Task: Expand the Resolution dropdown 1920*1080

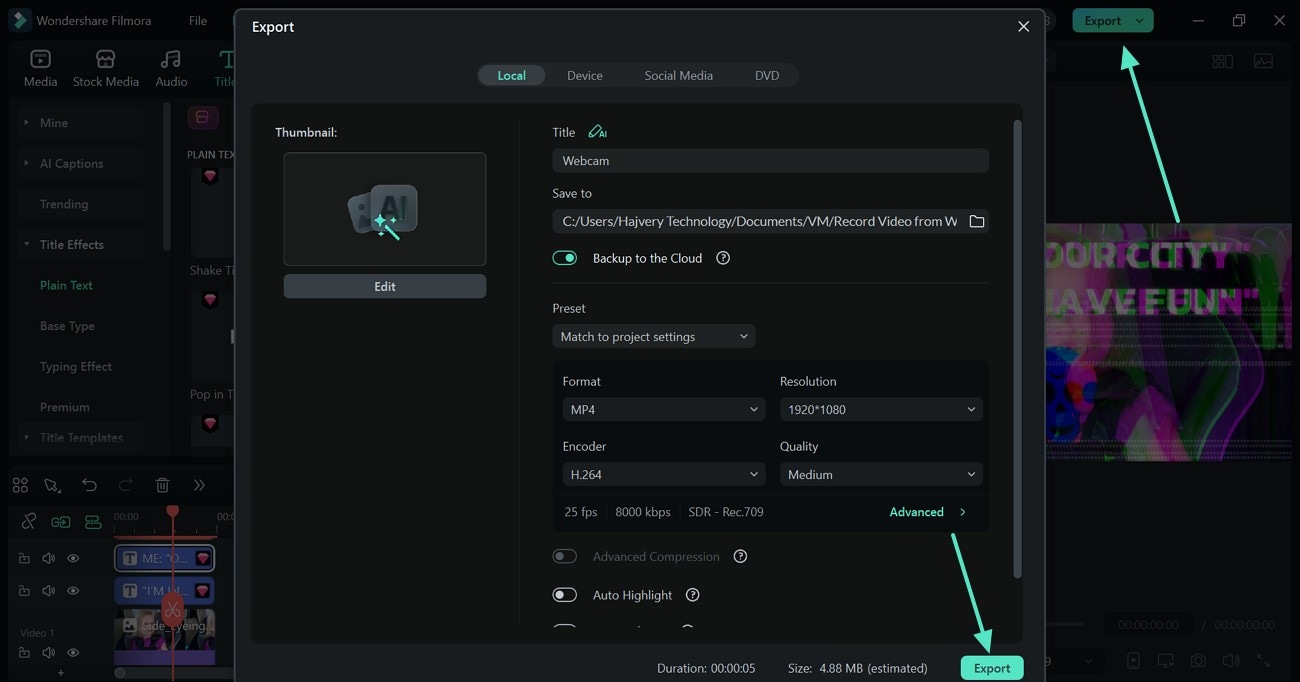Action: point(880,409)
